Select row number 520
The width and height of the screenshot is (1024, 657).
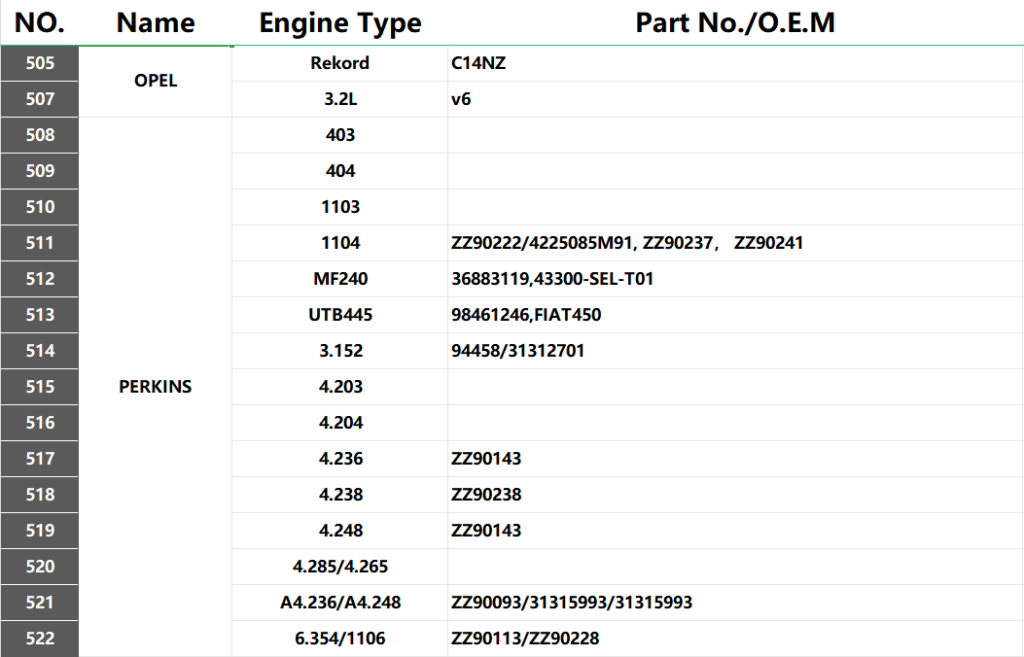(40, 566)
